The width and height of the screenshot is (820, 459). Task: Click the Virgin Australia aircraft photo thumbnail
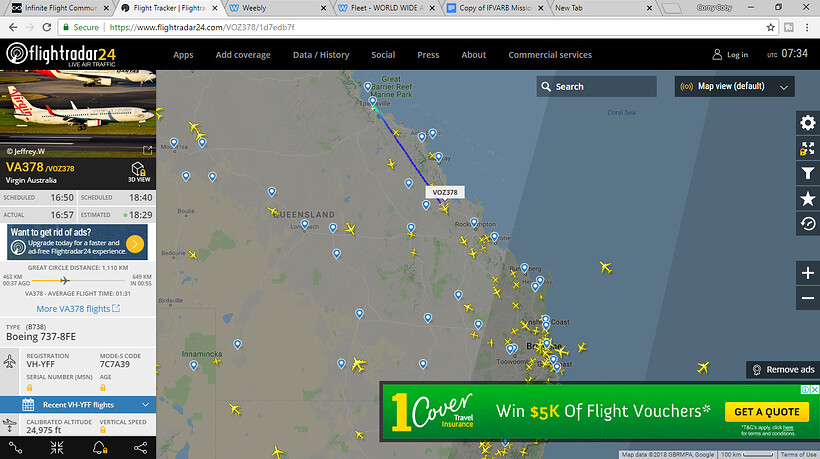78,113
